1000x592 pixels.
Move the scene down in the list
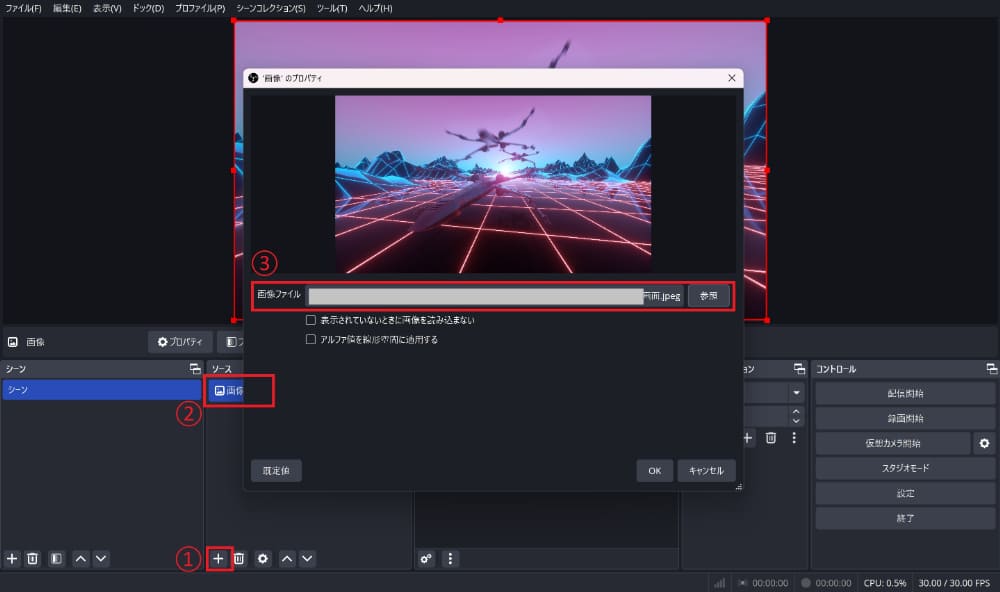[x=101, y=559]
